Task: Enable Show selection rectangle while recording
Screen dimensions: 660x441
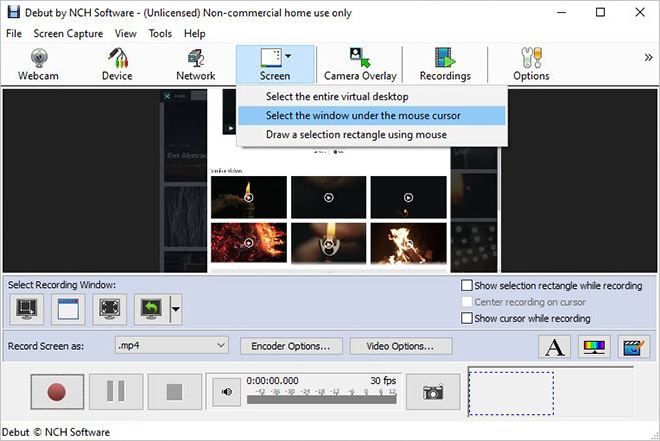Action: (x=466, y=286)
